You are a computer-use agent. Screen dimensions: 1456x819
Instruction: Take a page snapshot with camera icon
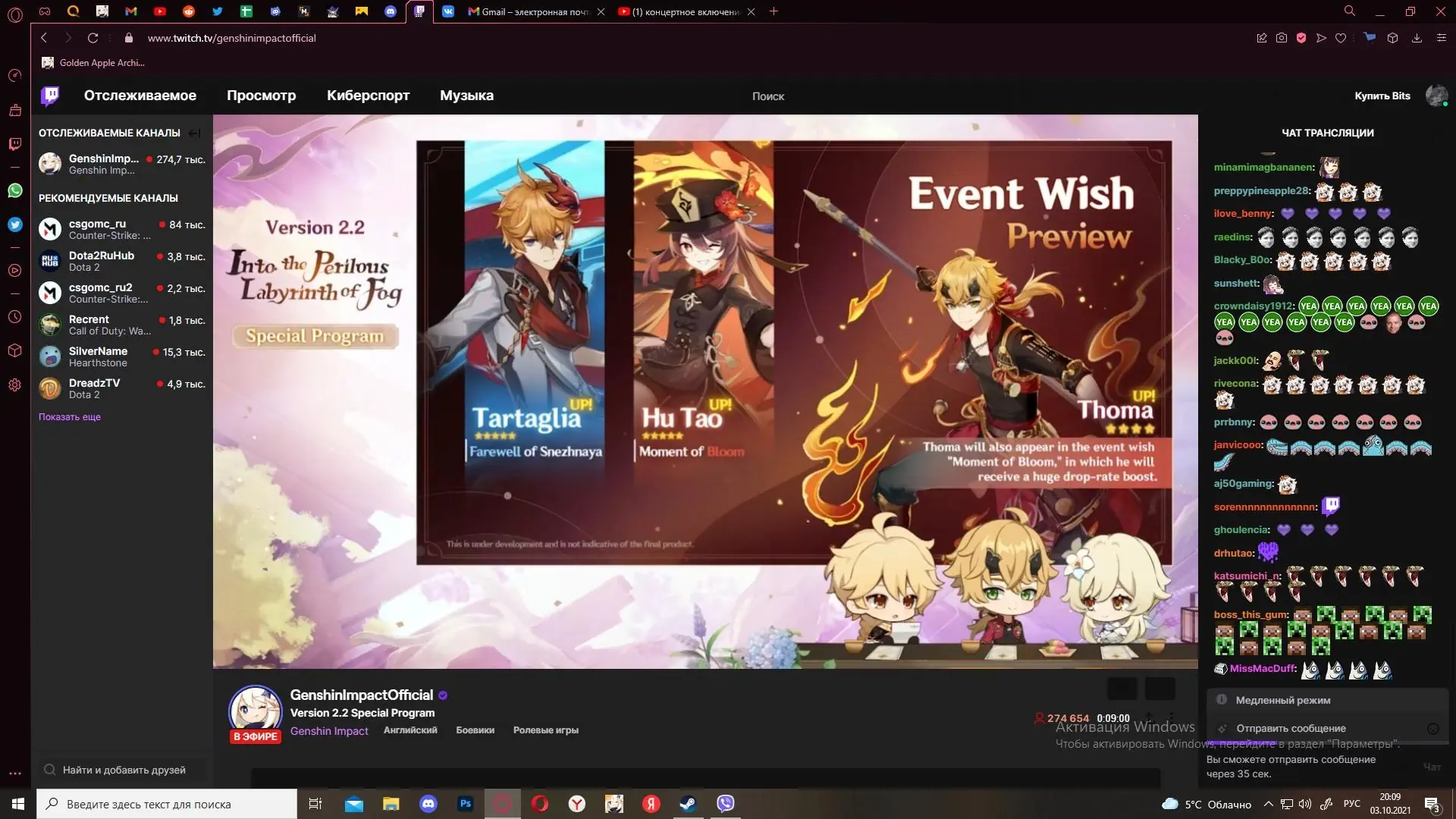point(1282,38)
